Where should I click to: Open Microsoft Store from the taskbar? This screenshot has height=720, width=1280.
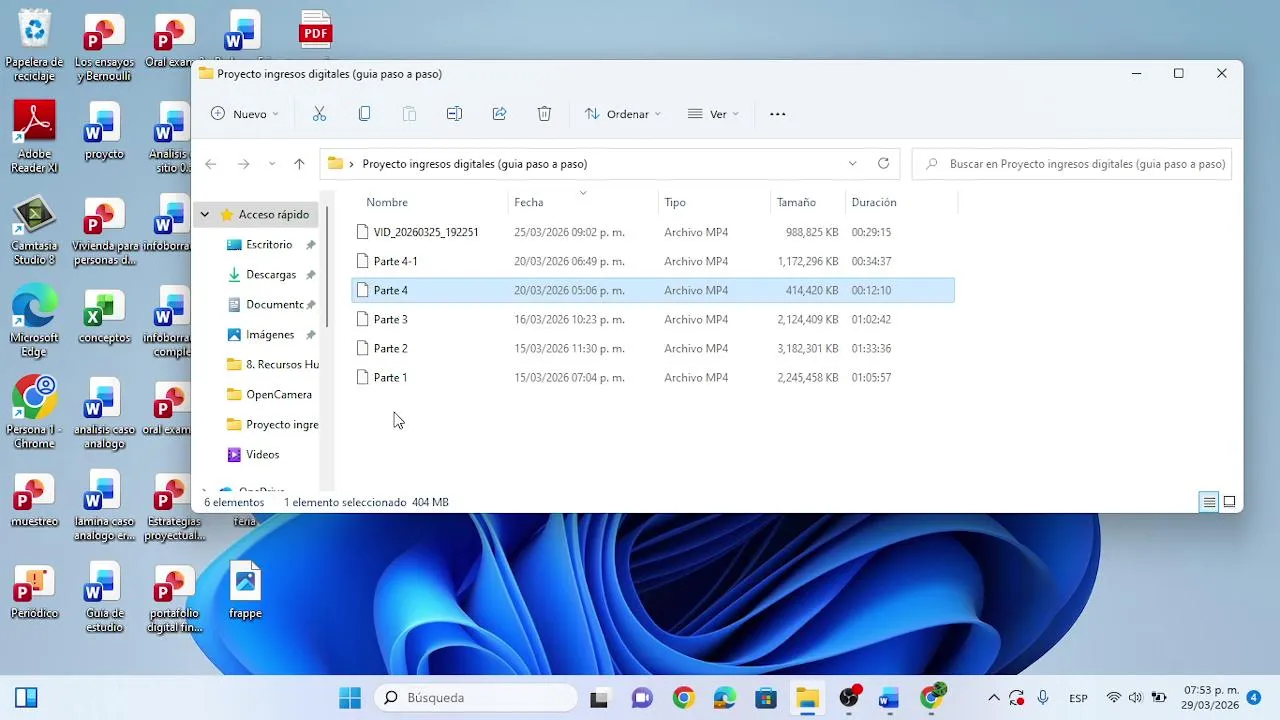coord(766,698)
